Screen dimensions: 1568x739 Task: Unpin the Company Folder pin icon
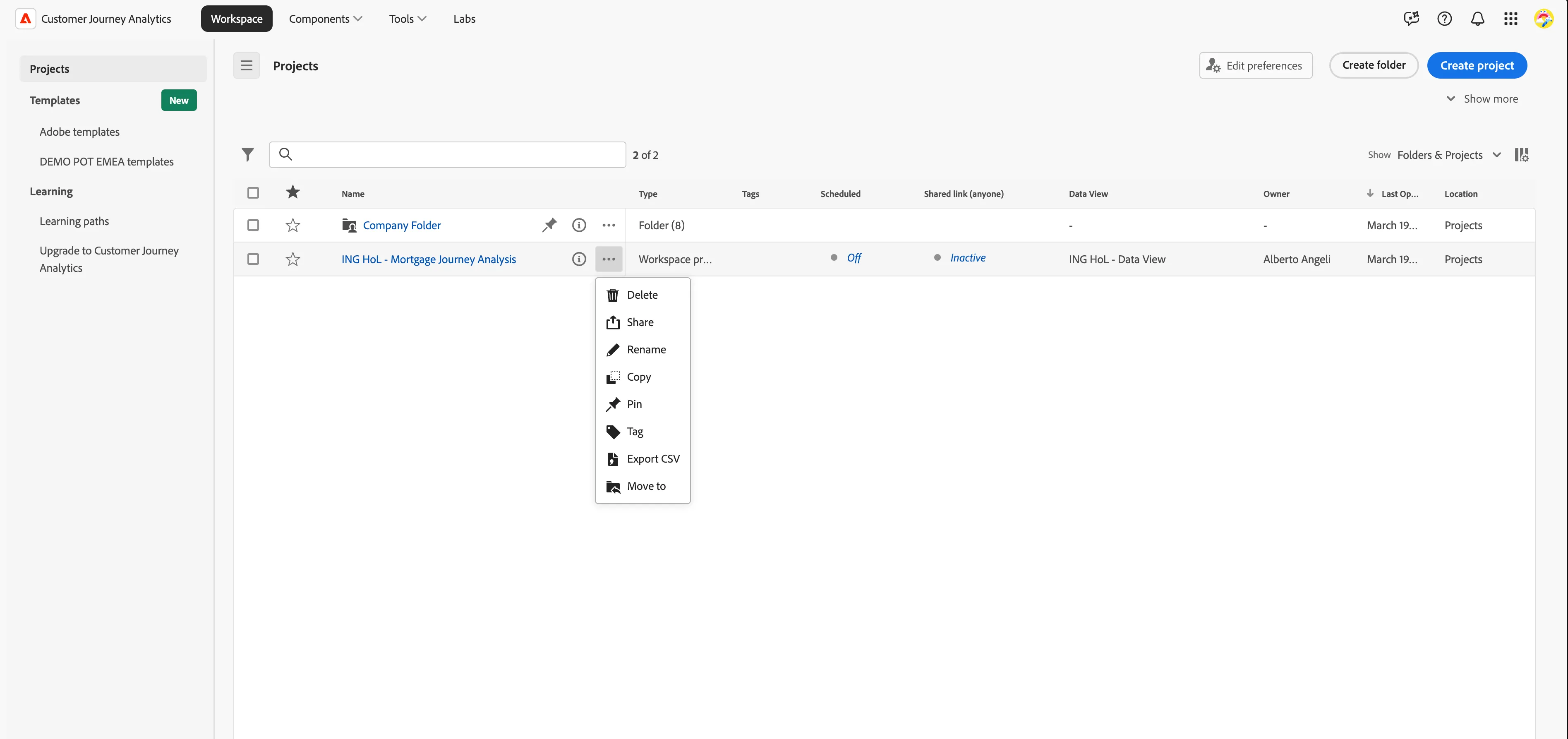click(549, 225)
